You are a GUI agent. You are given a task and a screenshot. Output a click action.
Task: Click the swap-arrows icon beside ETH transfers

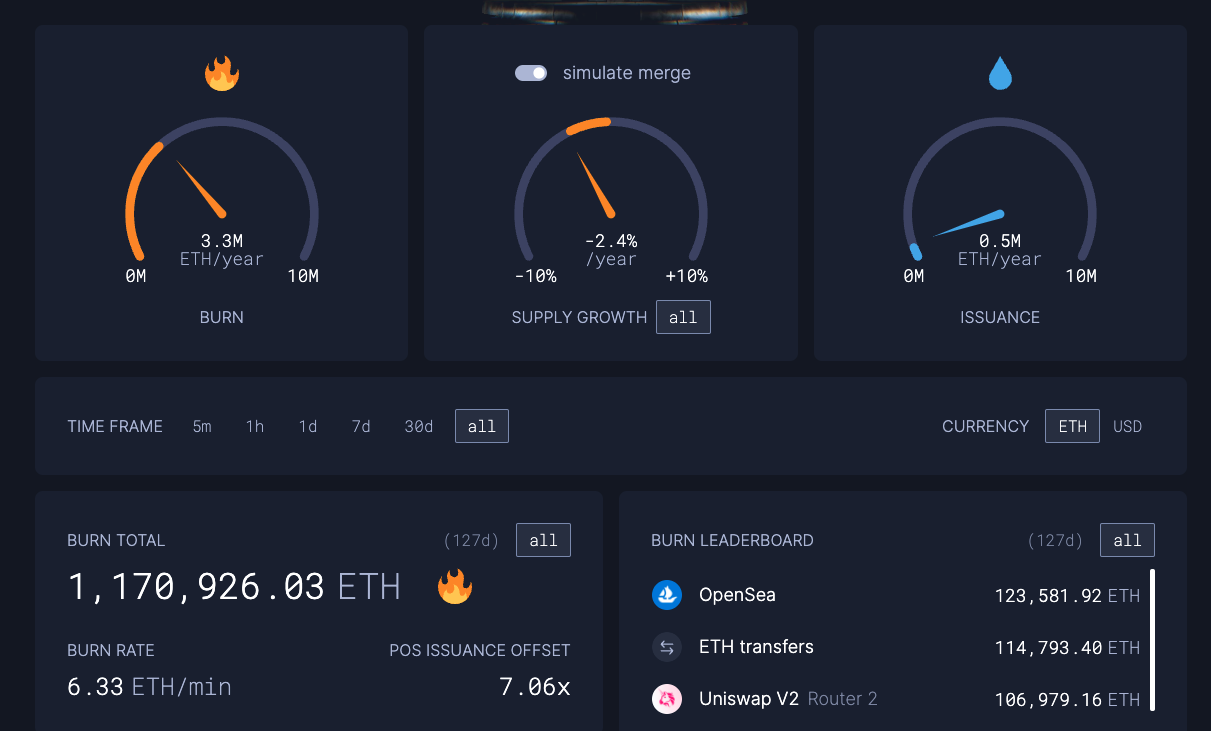(667, 647)
